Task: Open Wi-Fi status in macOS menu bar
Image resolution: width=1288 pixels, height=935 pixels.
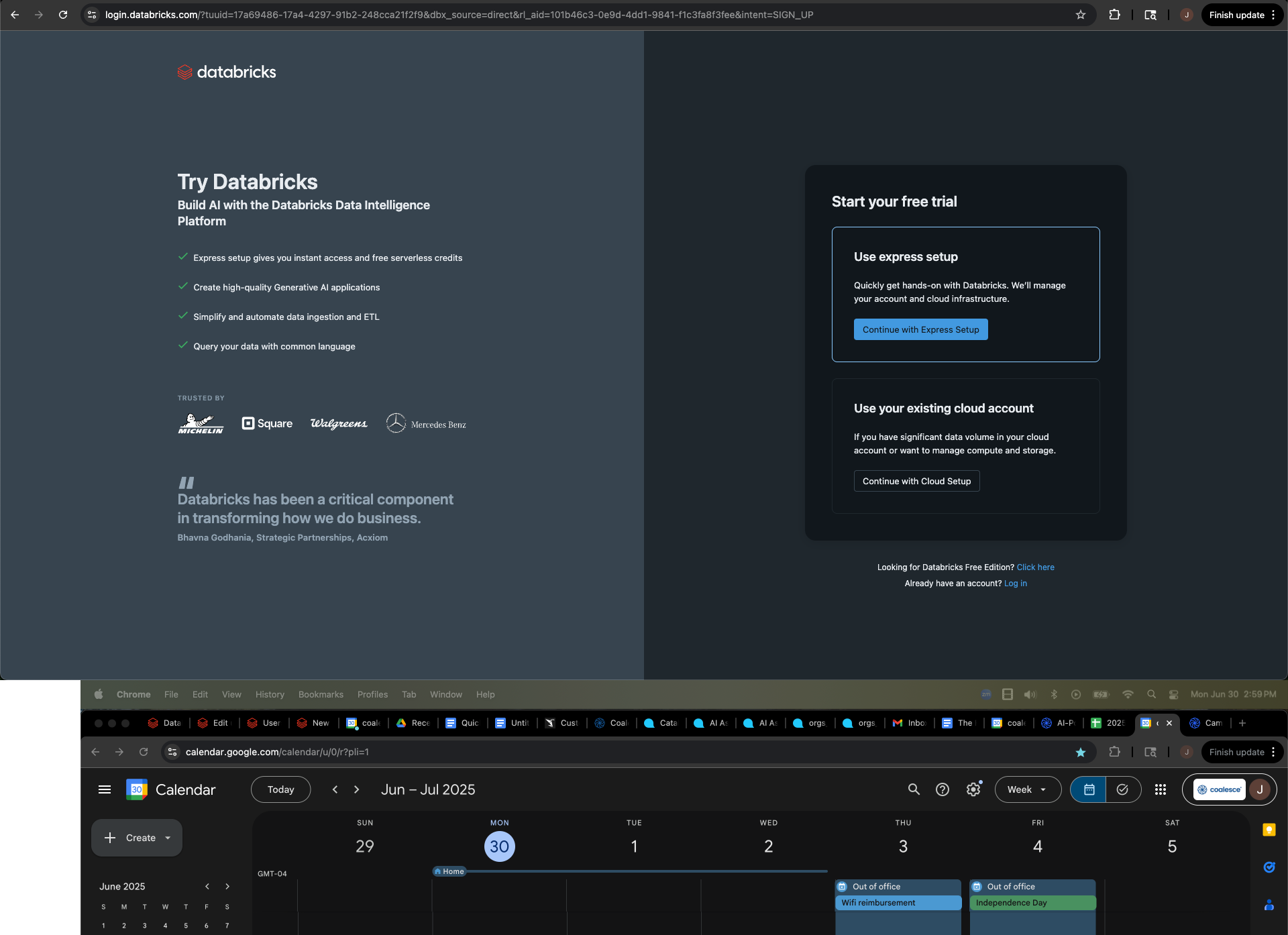Action: tap(1128, 694)
